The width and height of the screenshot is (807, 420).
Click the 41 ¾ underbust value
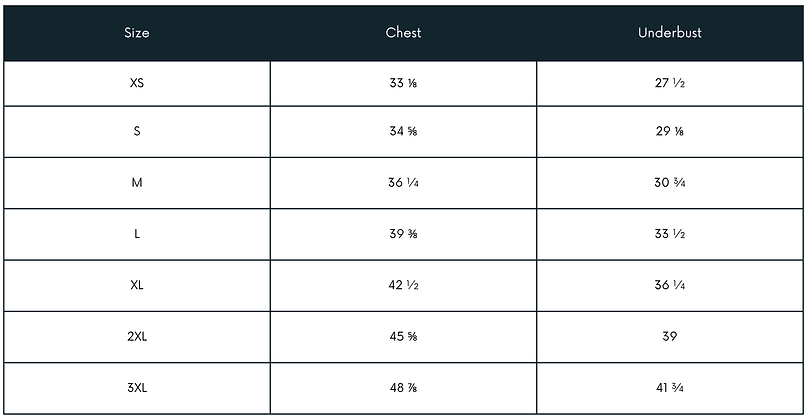(x=670, y=388)
